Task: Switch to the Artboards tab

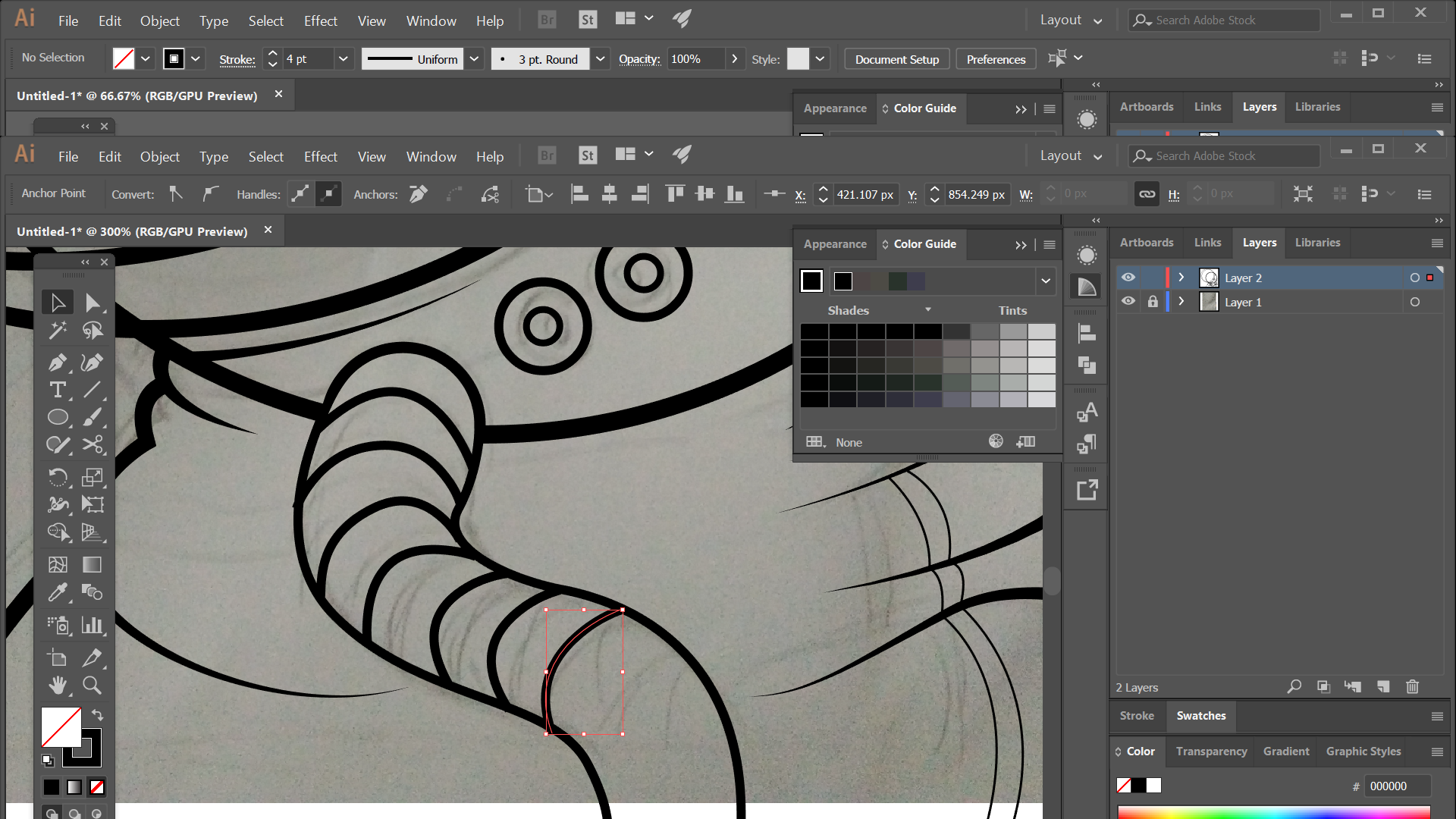Action: pos(1146,243)
